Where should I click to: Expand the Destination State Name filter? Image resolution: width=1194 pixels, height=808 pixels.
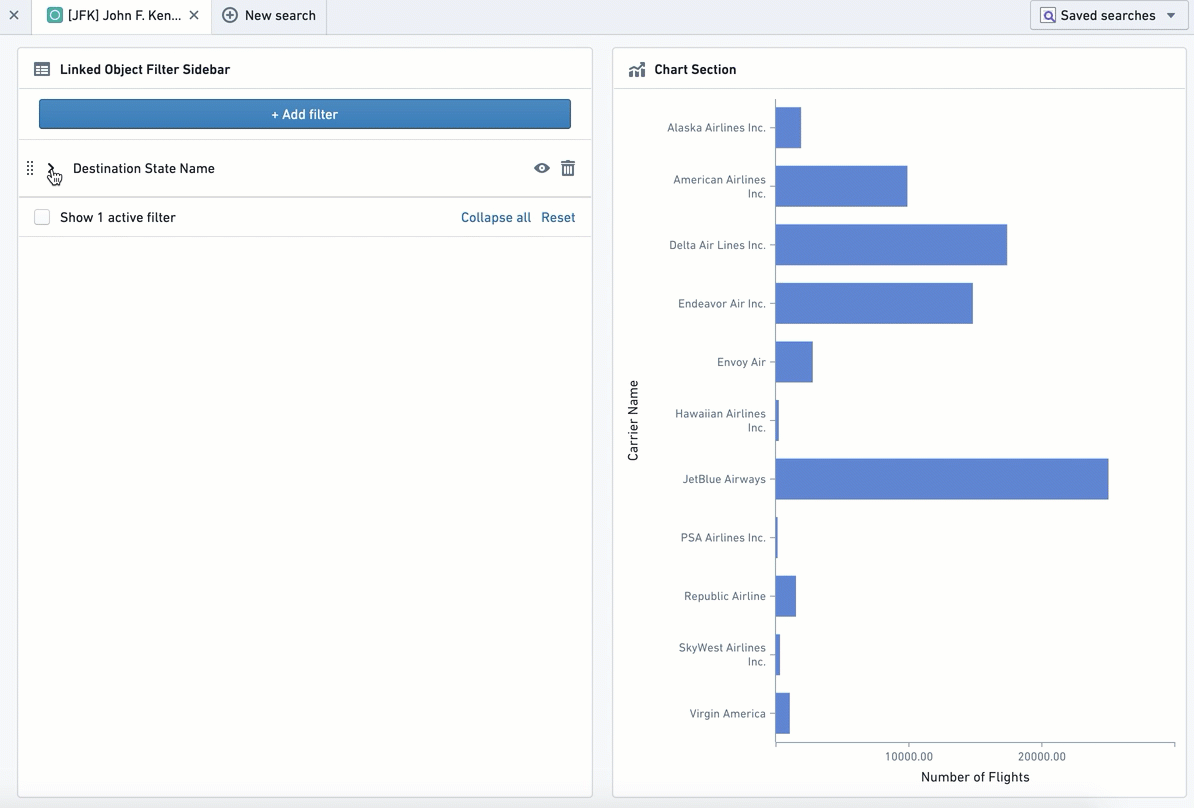(x=52, y=168)
